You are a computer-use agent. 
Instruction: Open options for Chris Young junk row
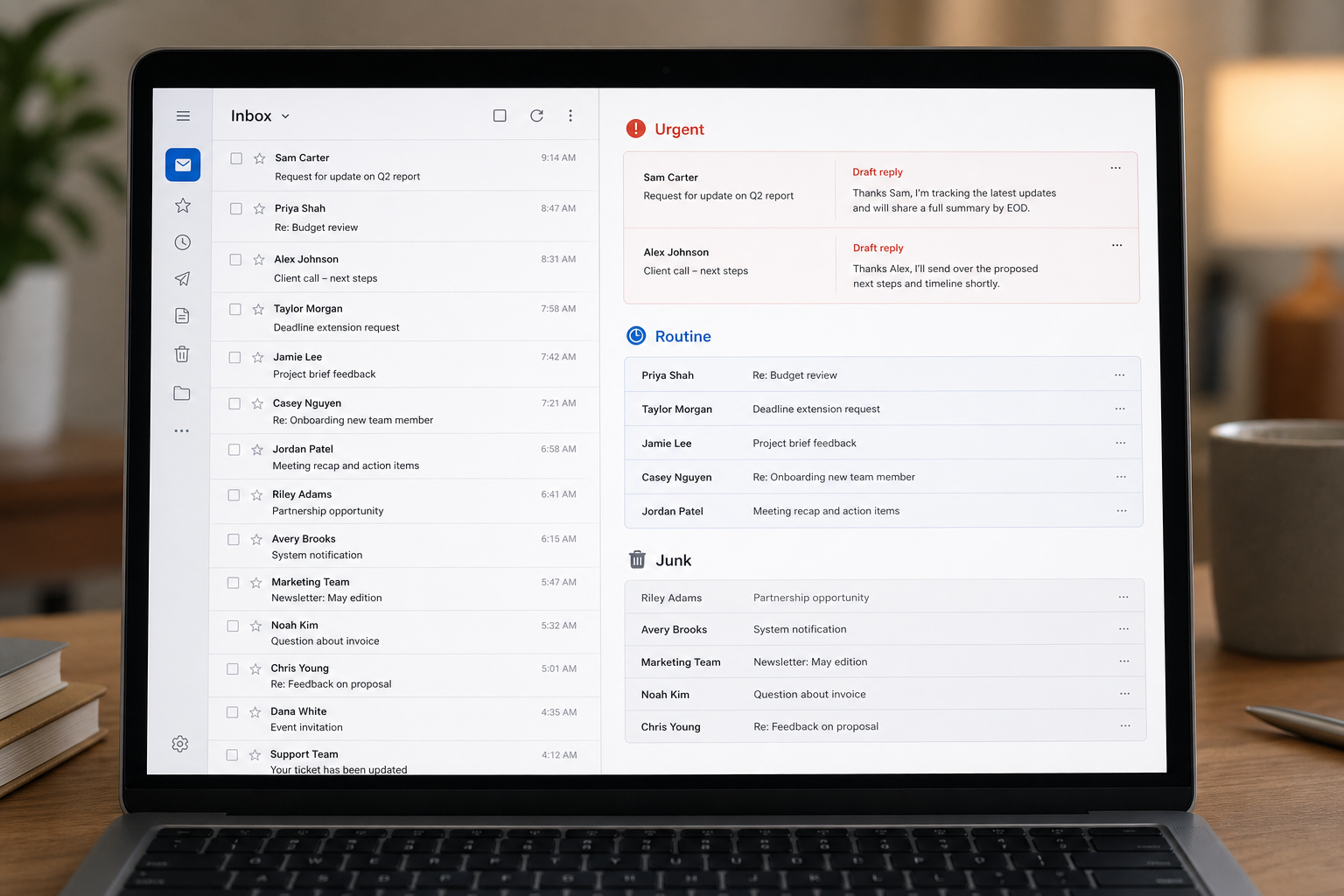(1125, 725)
